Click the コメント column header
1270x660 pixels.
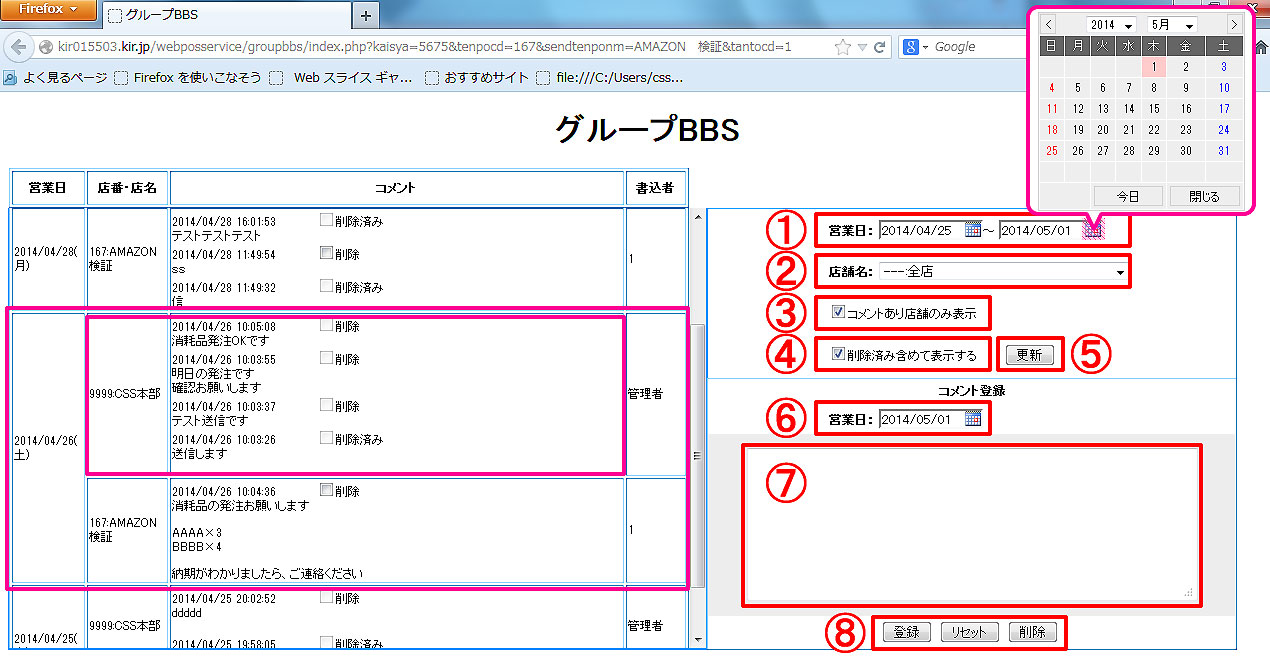396,188
